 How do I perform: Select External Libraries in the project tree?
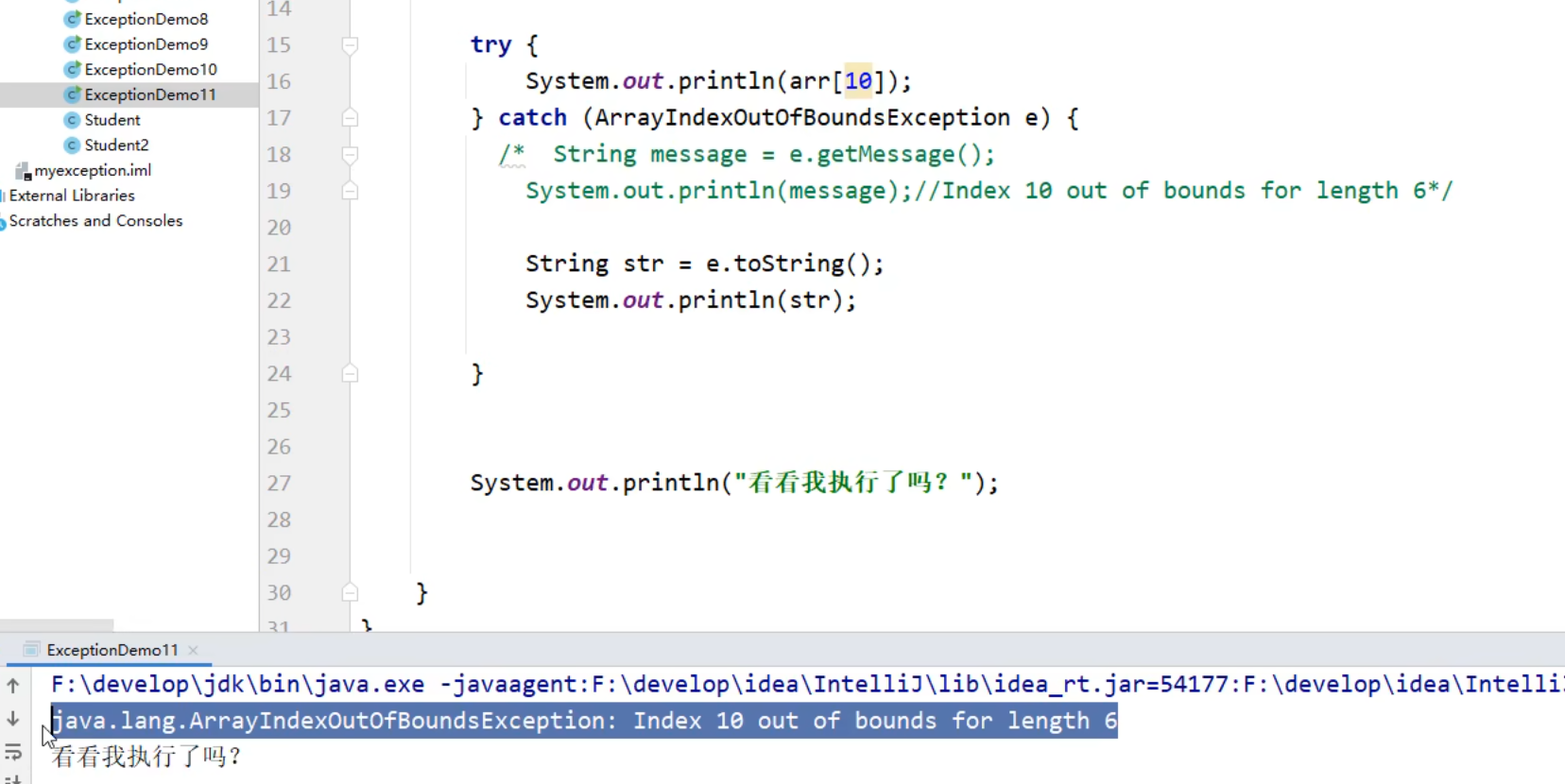tap(72, 196)
